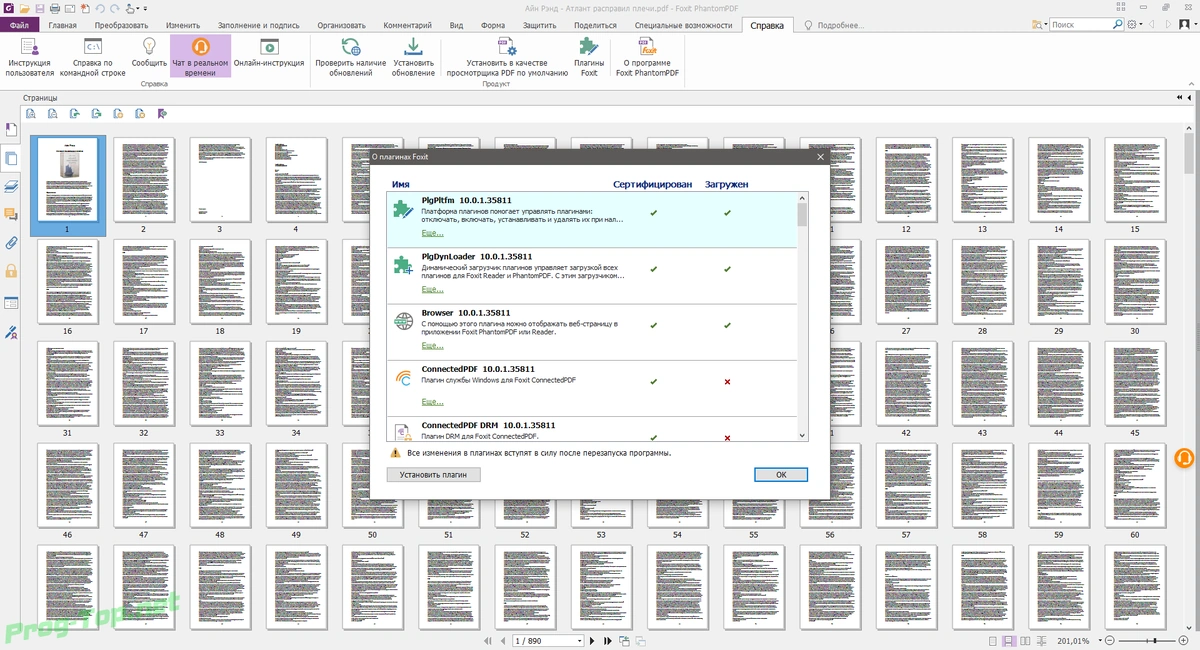Click Еще... link under PlgPltfm
1200x650 pixels.
[432, 233]
